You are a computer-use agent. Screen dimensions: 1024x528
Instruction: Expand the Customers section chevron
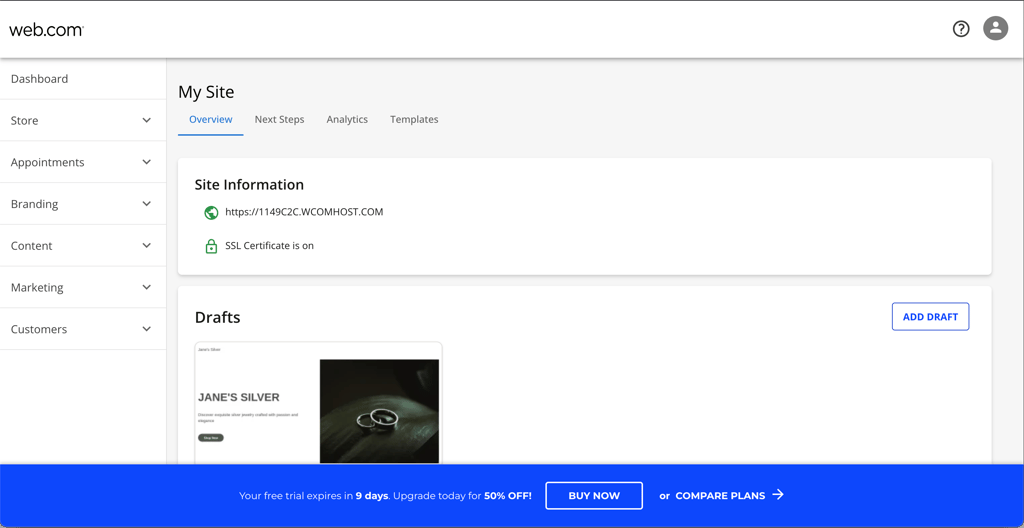tap(147, 329)
